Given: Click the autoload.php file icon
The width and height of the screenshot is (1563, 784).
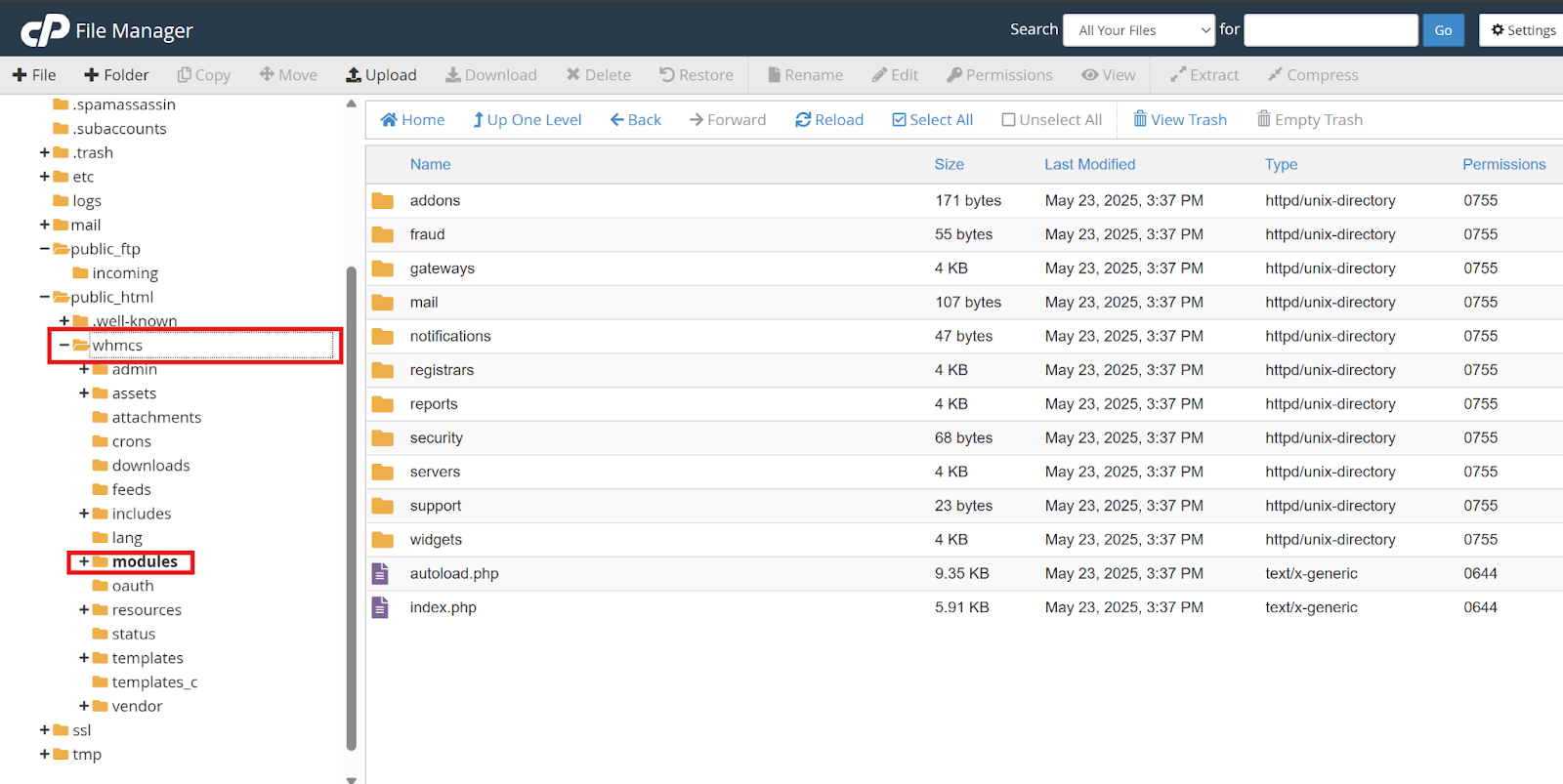Looking at the screenshot, I should coord(381,573).
